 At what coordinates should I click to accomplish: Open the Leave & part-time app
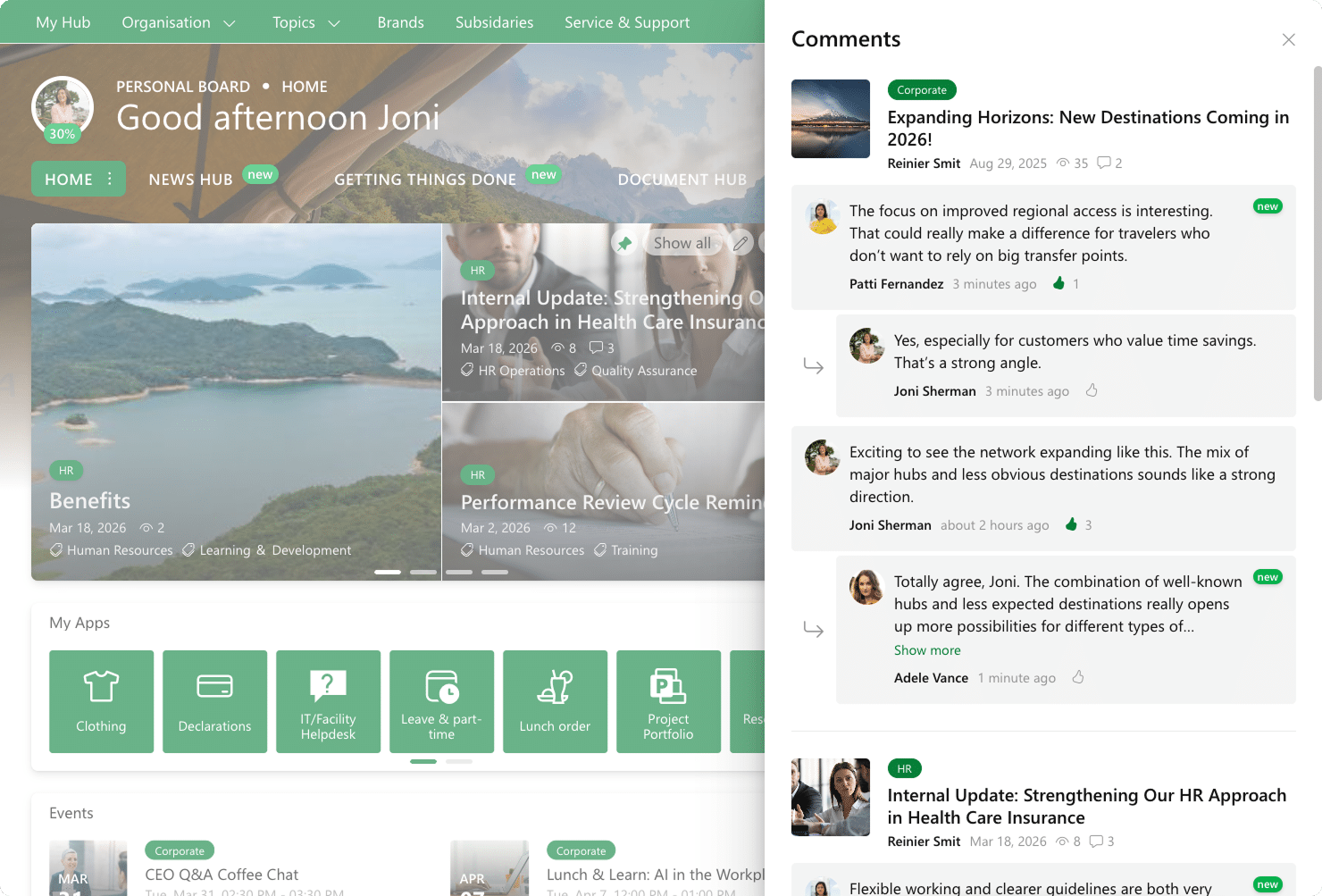[441, 701]
